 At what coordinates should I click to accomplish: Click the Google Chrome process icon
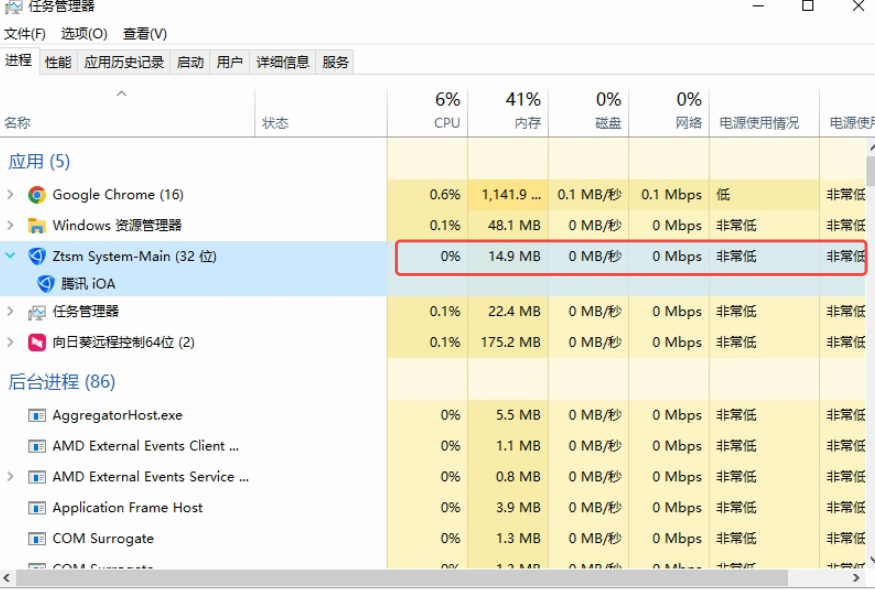click(37, 195)
